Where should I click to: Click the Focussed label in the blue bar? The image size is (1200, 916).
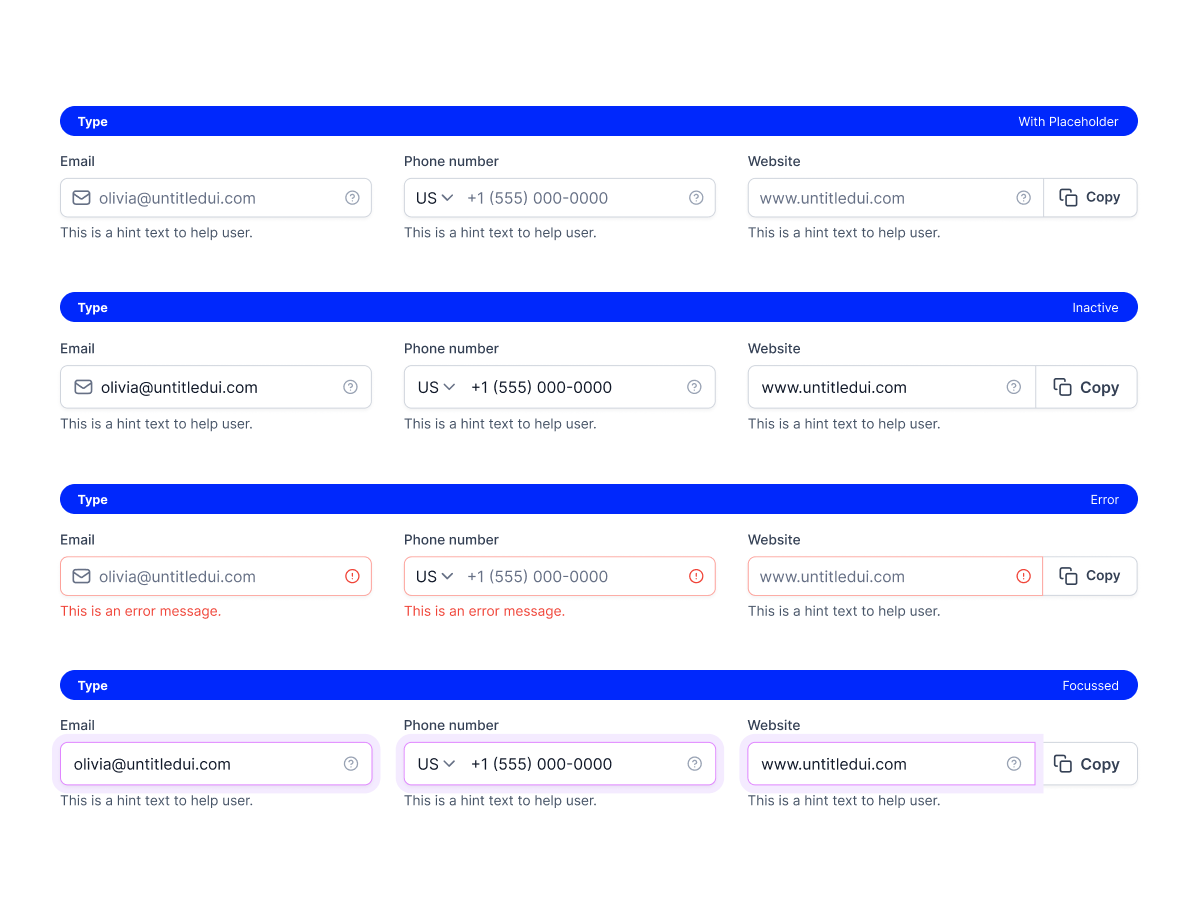pos(1090,686)
